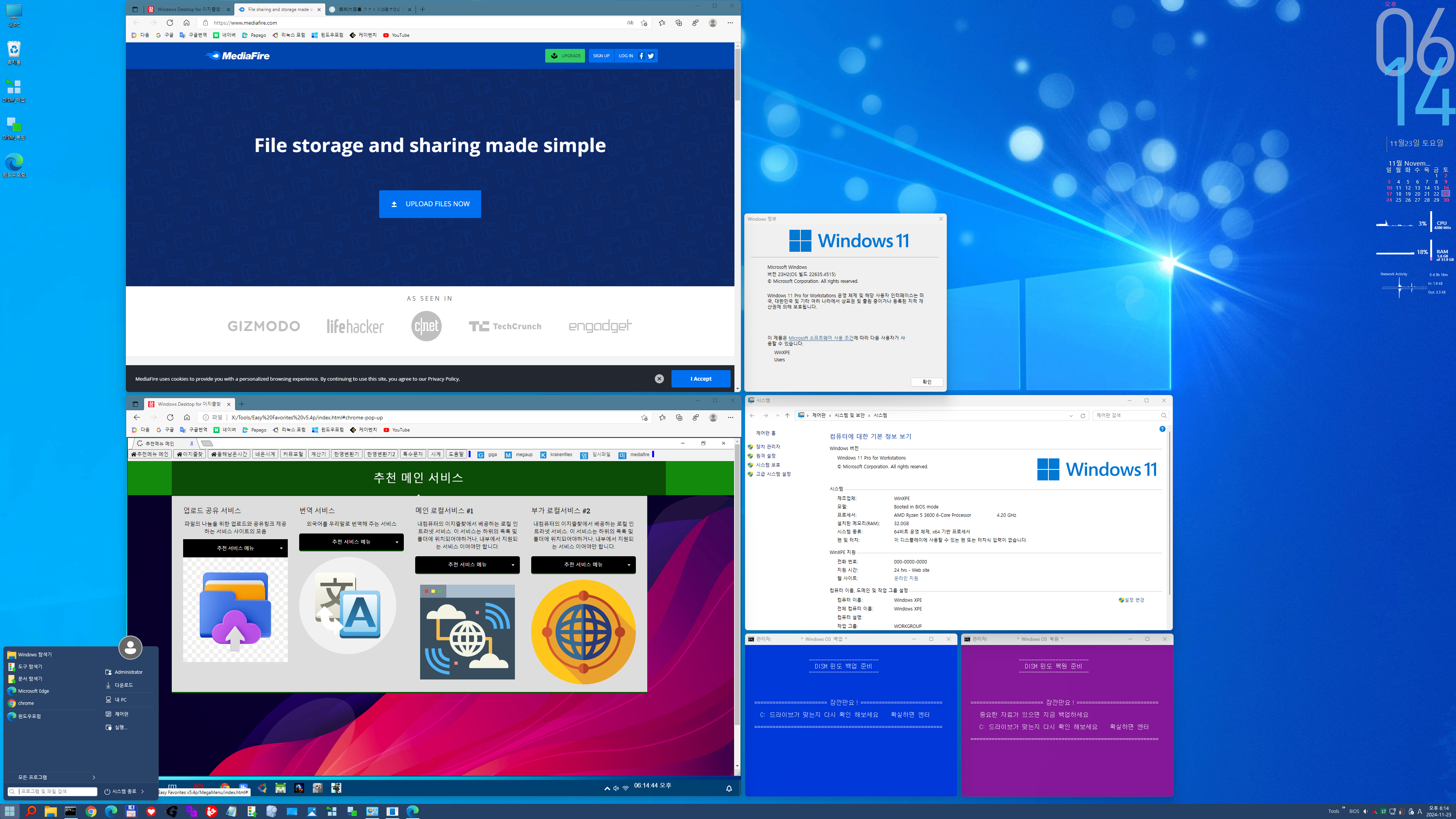The image size is (1456, 819).
Task: Reload the mediafire.com page in top browser
Action: click(169, 23)
